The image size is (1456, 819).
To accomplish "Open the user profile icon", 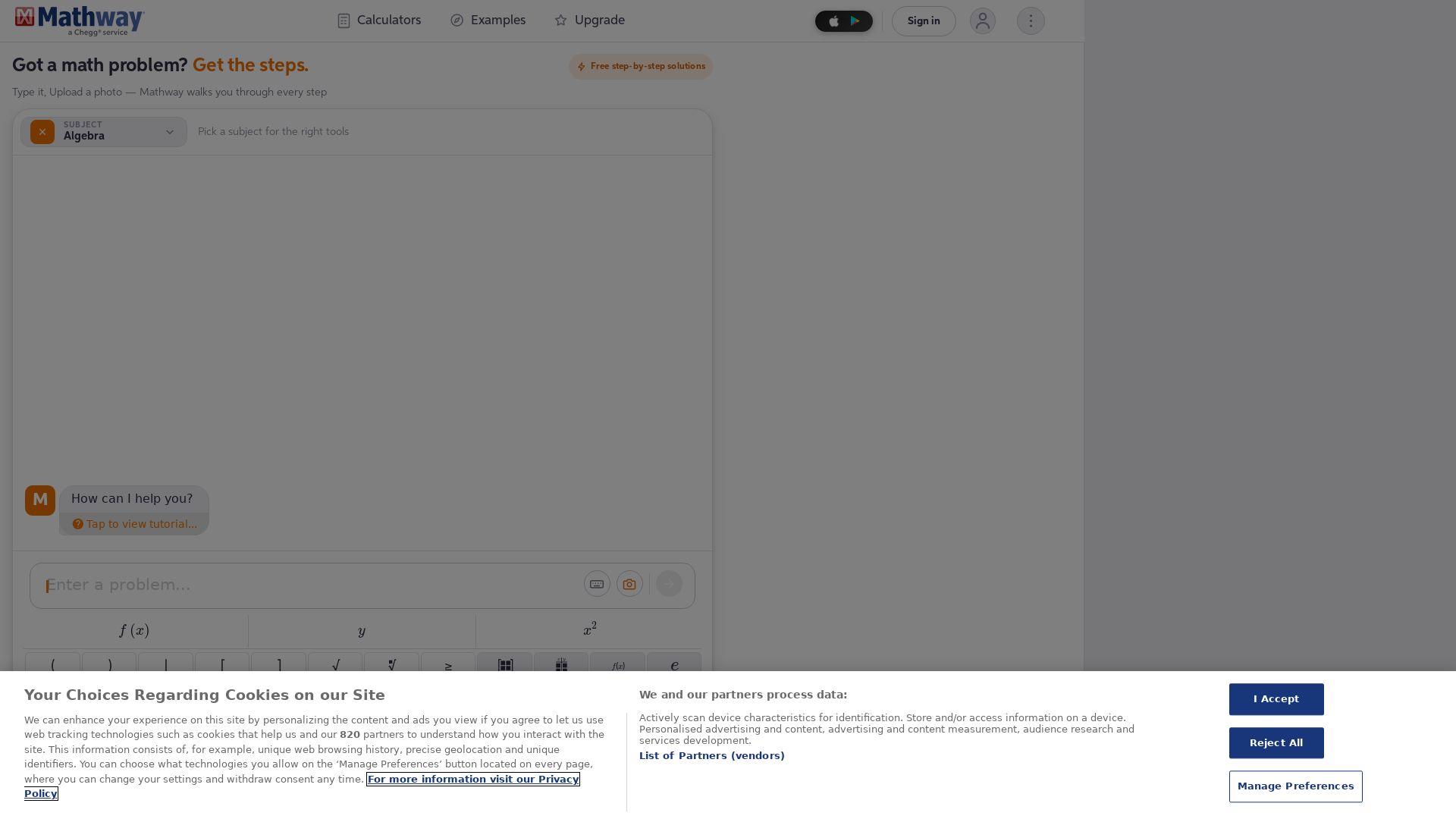I will (x=982, y=20).
